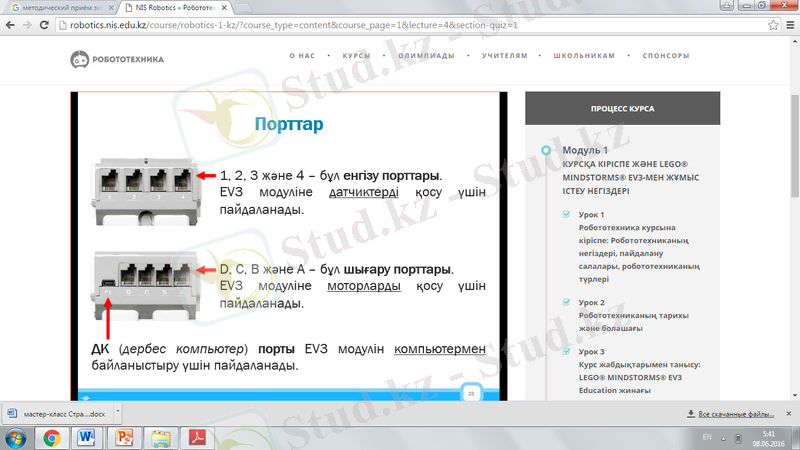Click the Робототехника robot logo
Viewport: 800px width, 450px height.
point(80,59)
